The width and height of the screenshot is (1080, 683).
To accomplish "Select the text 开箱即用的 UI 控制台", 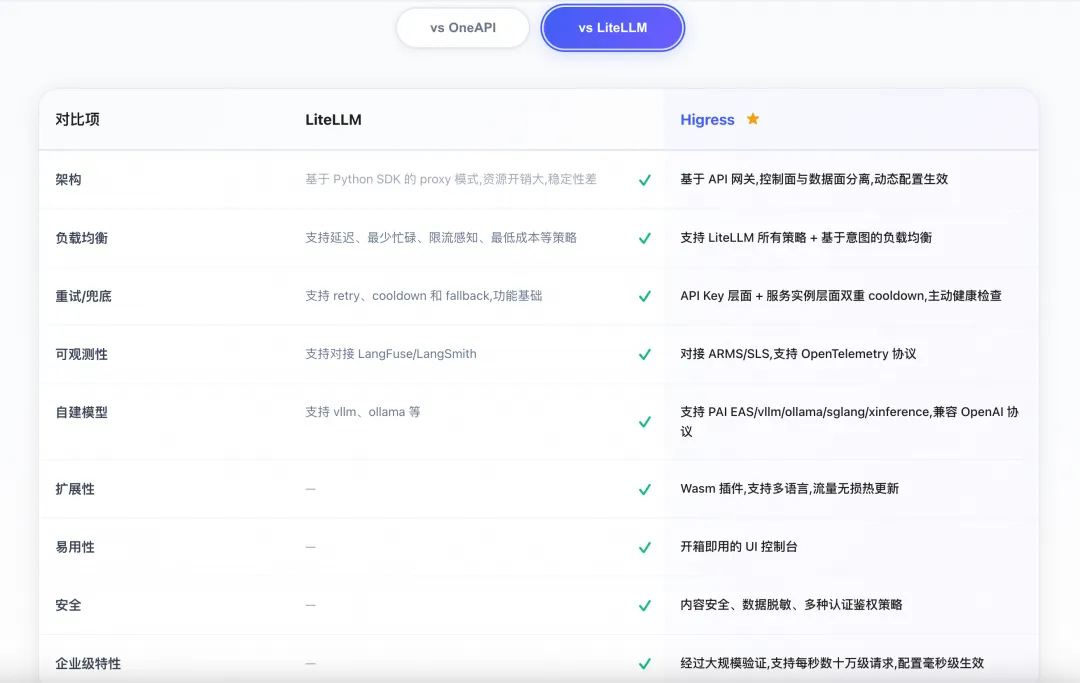I will (739, 547).
